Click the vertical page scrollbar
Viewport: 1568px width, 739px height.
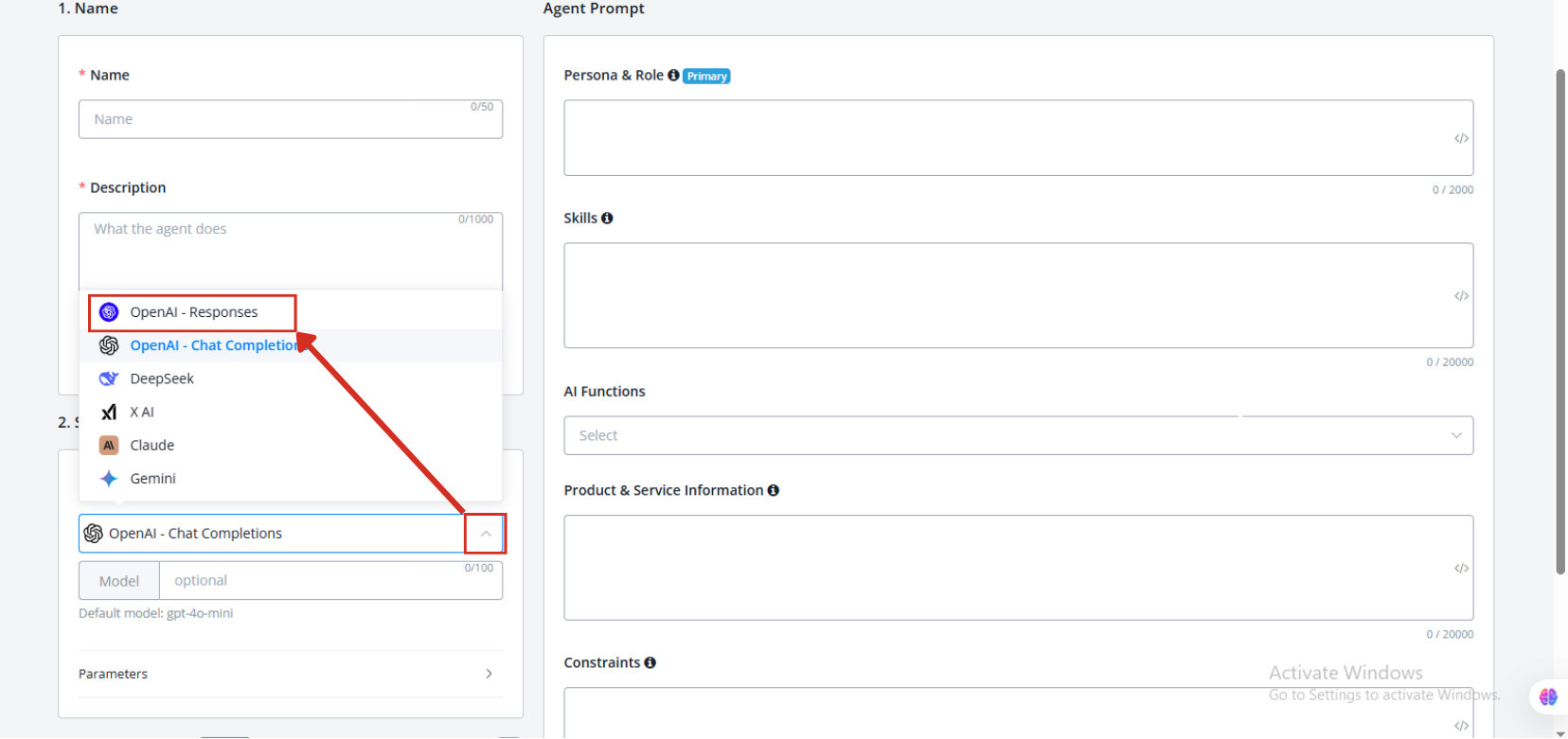pyautogui.click(x=1560, y=322)
